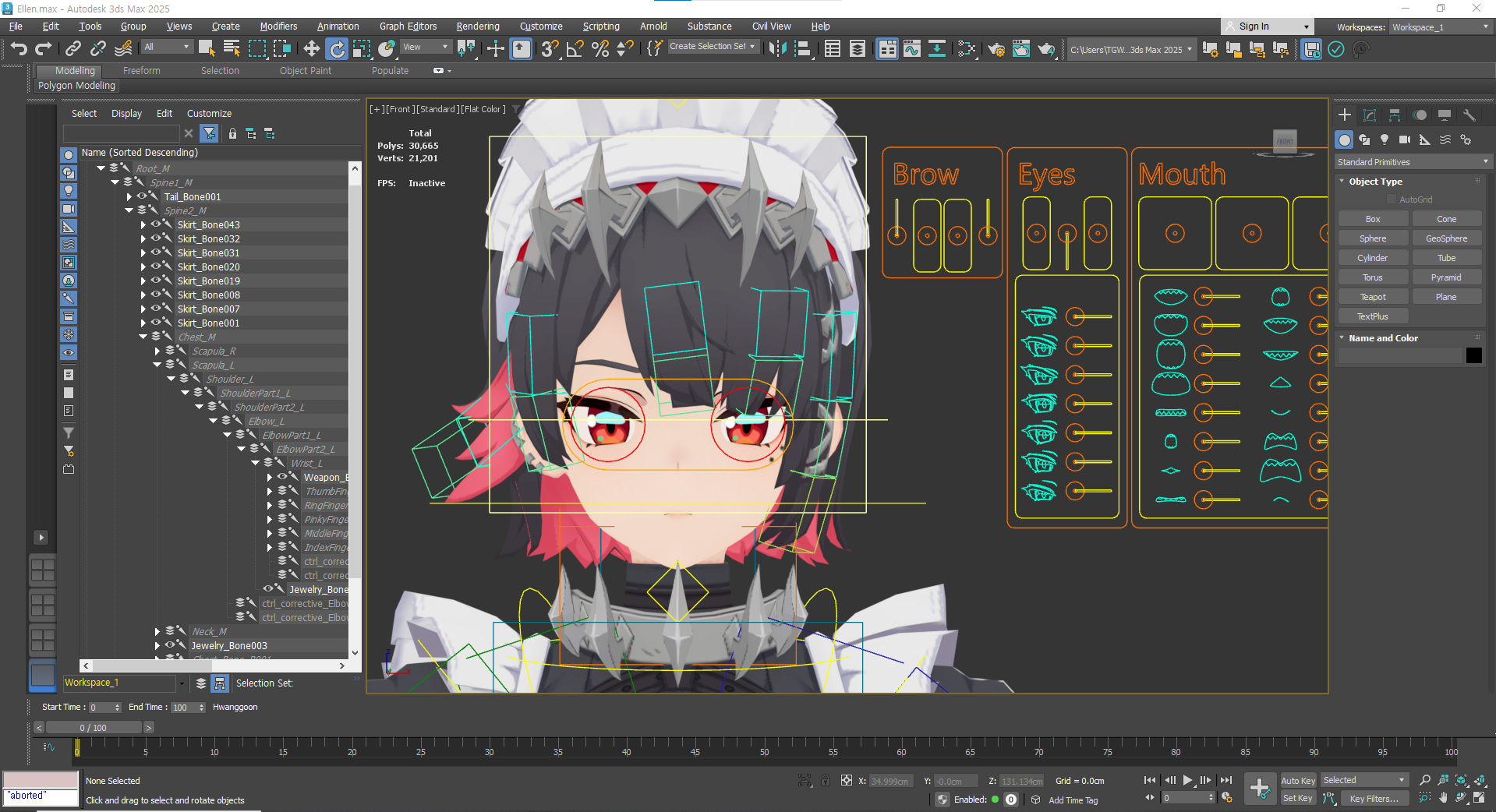Click the Mirror tool icon
This screenshot has width=1496, height=812.
(777, 49)
